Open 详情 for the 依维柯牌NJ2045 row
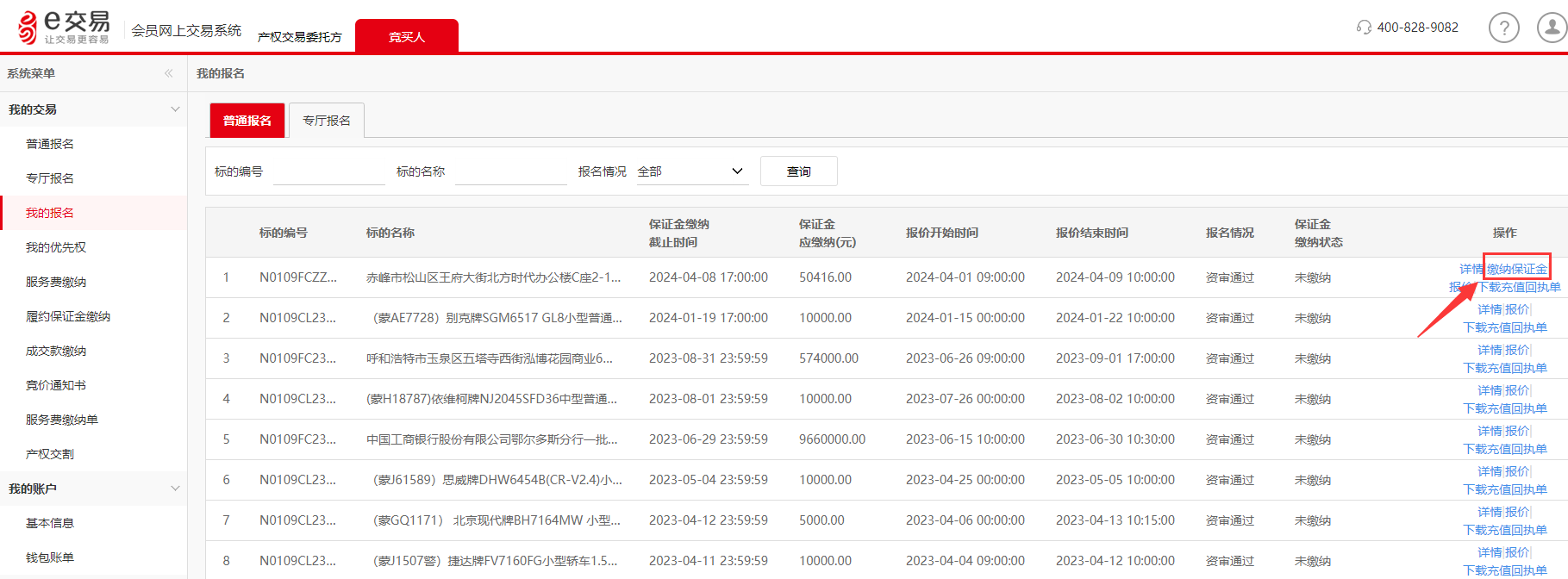The width and height of the screenshot is (1568, 579). tap(1490, 390)
